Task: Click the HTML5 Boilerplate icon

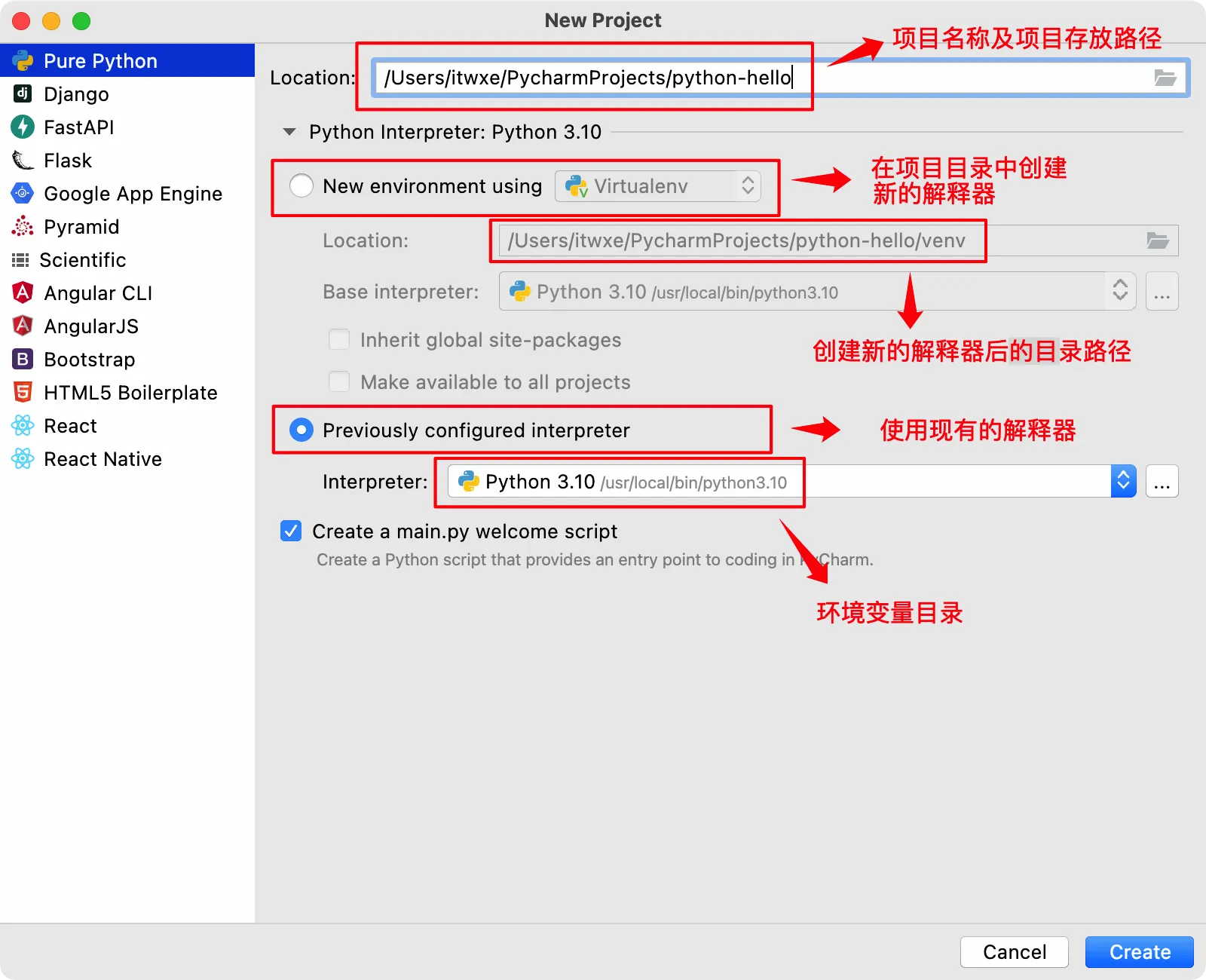Action: point(23,392)
